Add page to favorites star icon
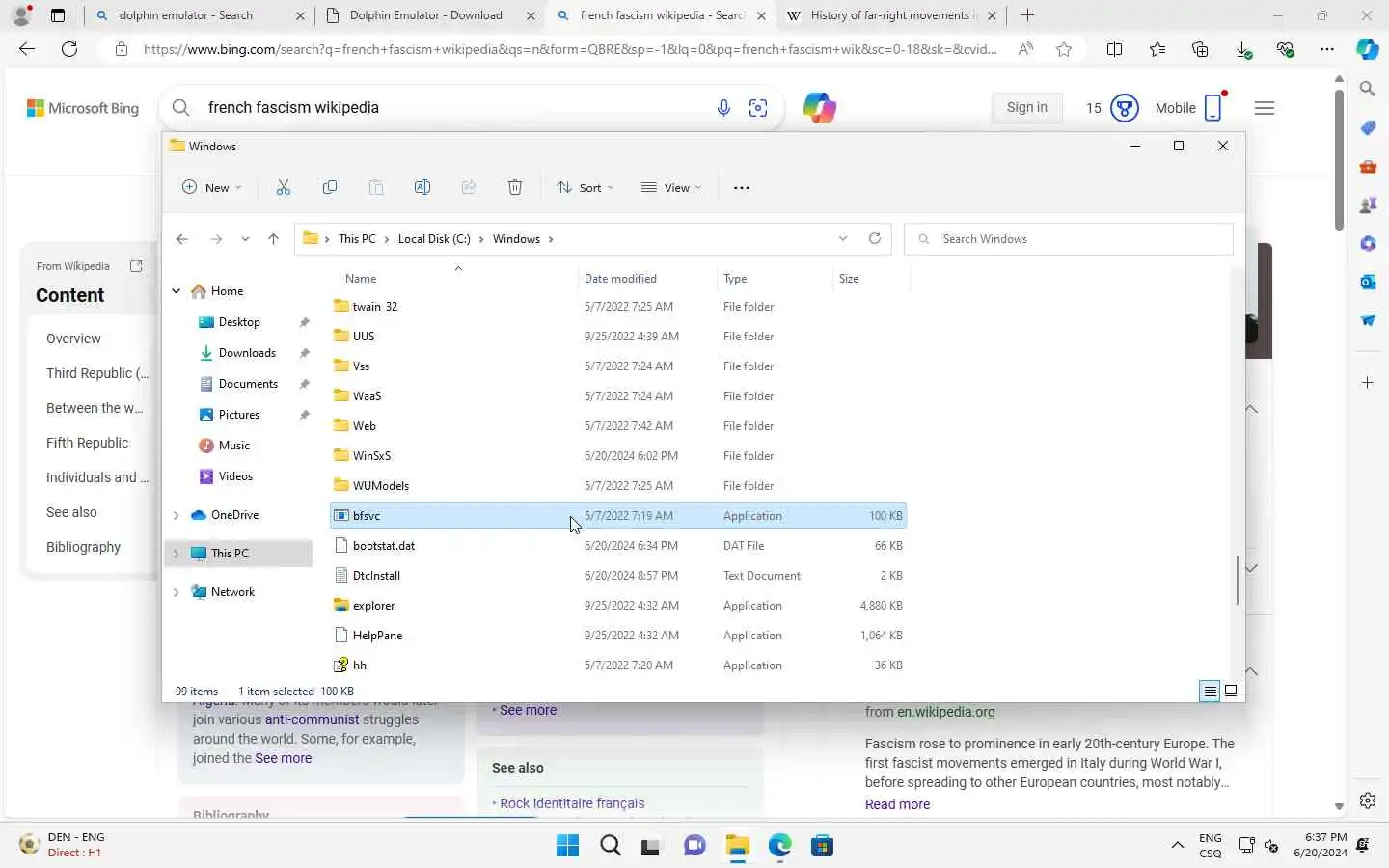Screen dimensions: 1389x868 point(1064,49)
